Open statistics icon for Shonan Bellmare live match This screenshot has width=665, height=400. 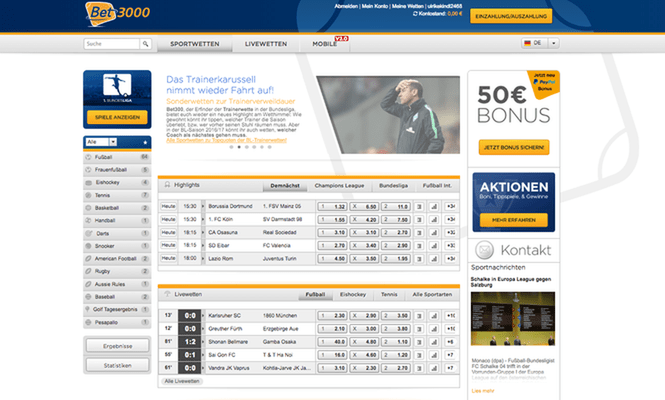434,342
